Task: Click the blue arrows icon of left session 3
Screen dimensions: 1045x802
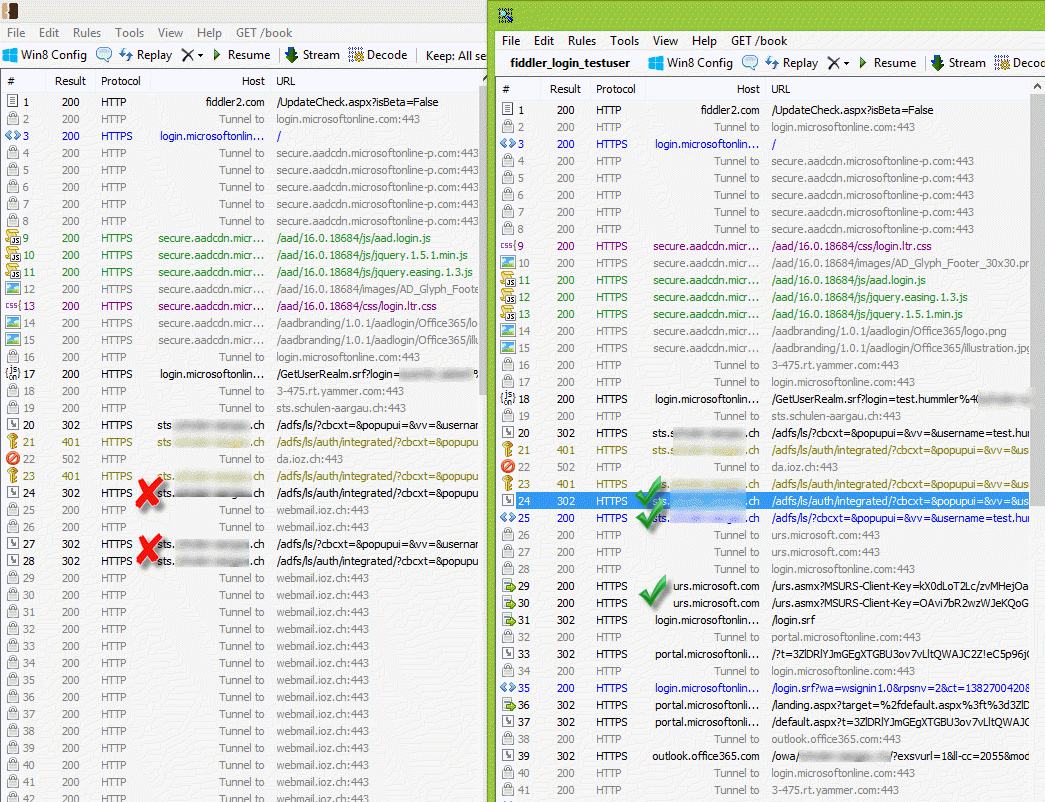Action: click(13, 135)
